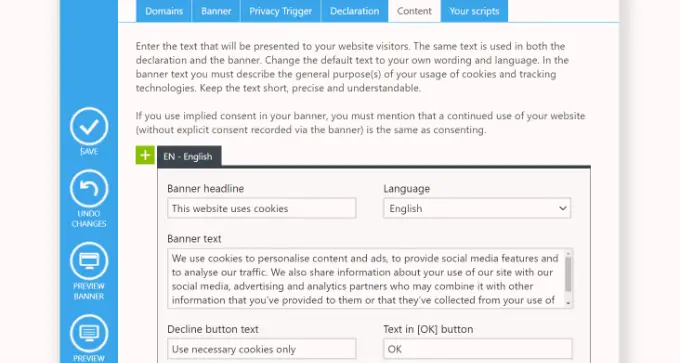Go to the Privacy Trigger tab
This screenshot has width=680, height=363.
pos(281,11)
